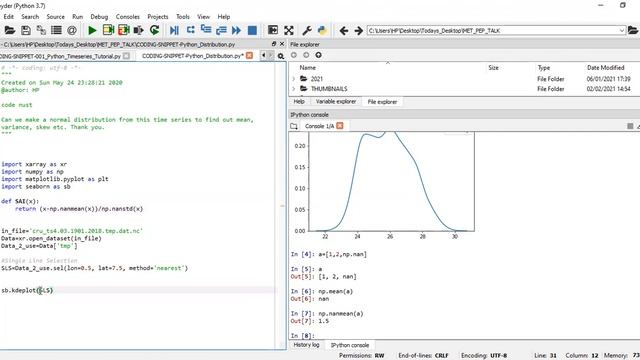Go forward to next cursor position
The image size is (640, 360).
pyautogui.click(x=358, y=31)
